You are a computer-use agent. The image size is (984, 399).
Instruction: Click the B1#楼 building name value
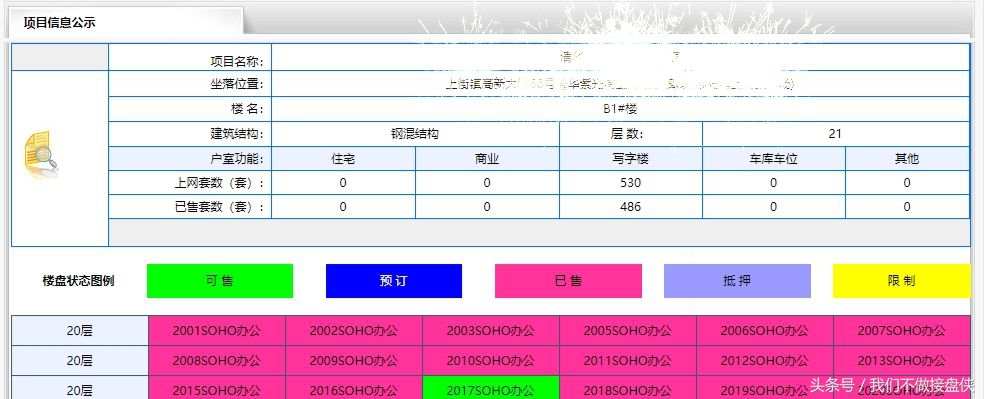pos(620,109)
